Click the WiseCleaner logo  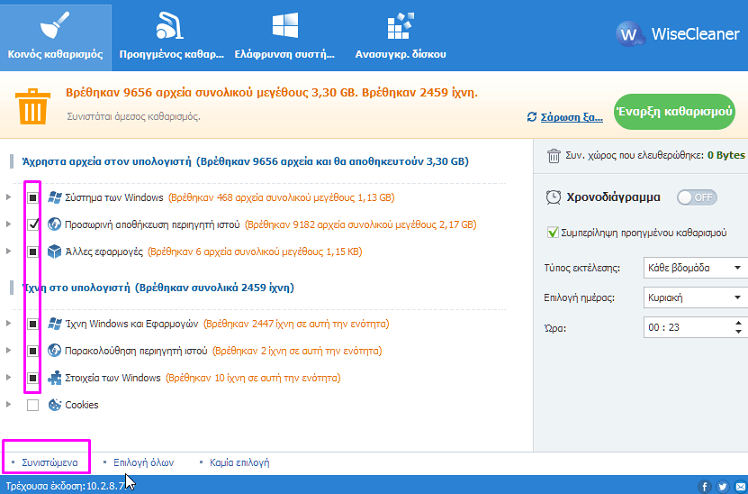click(x=677, y=34)
